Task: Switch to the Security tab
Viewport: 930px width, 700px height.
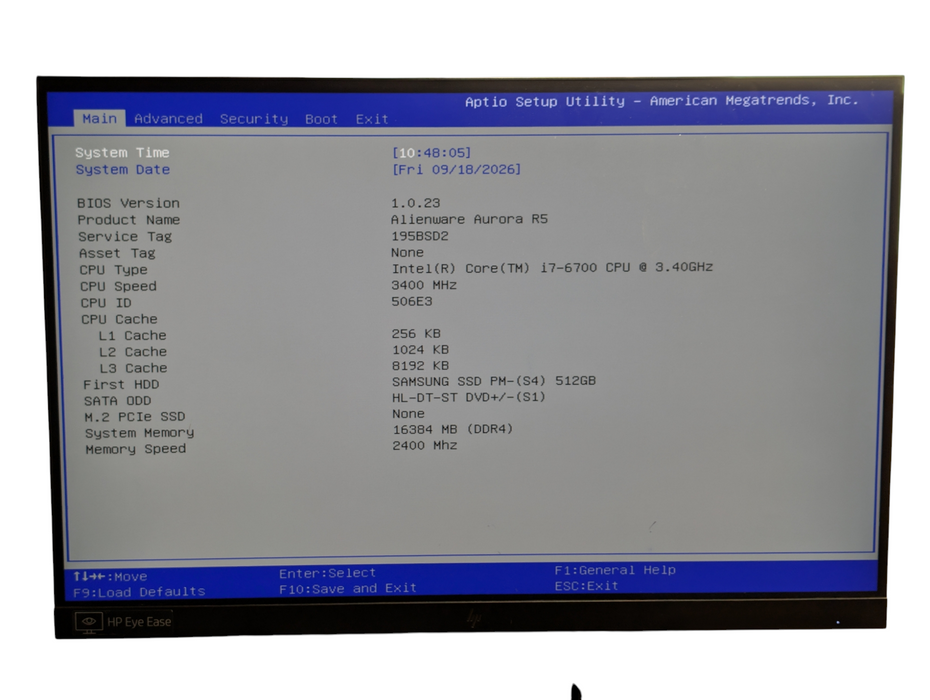Action: (x=254, y=119)
